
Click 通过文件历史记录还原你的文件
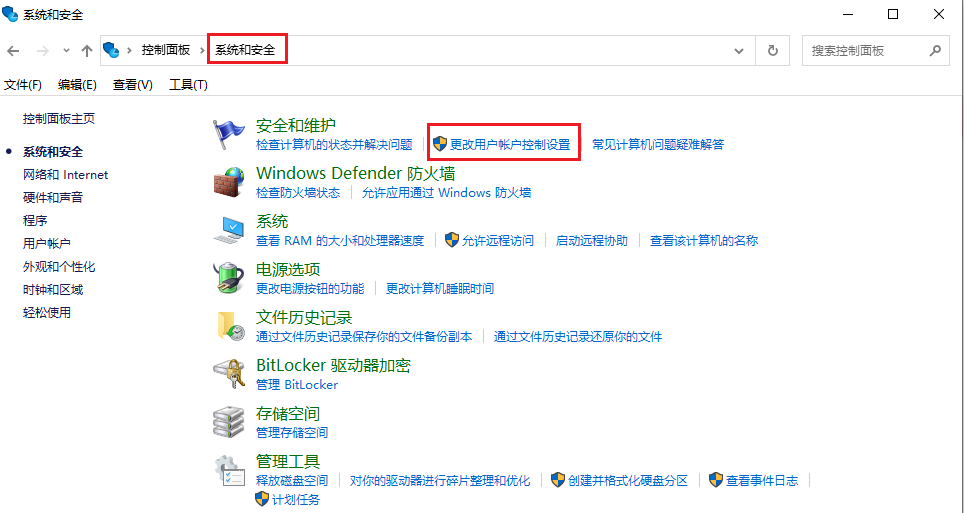578,336
